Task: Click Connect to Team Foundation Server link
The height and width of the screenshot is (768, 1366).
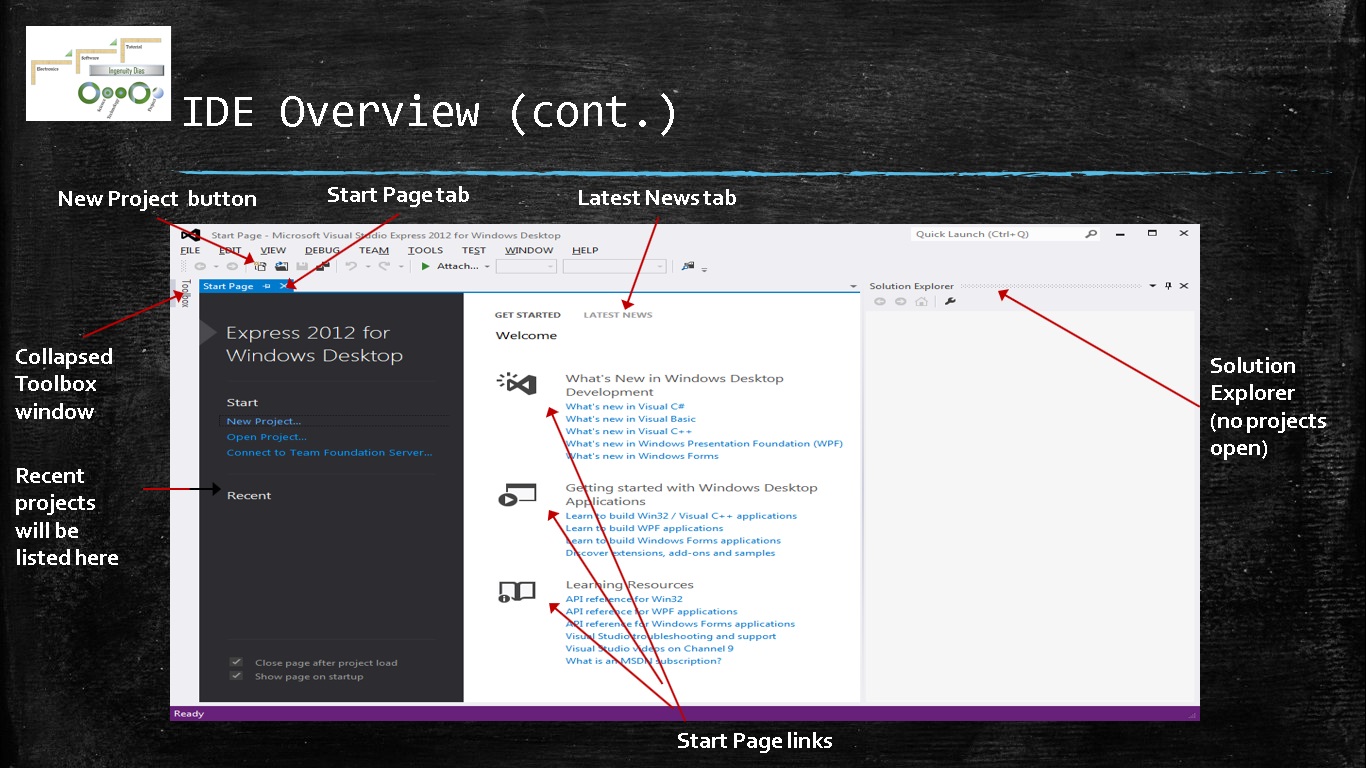Action: pos(330,452)
